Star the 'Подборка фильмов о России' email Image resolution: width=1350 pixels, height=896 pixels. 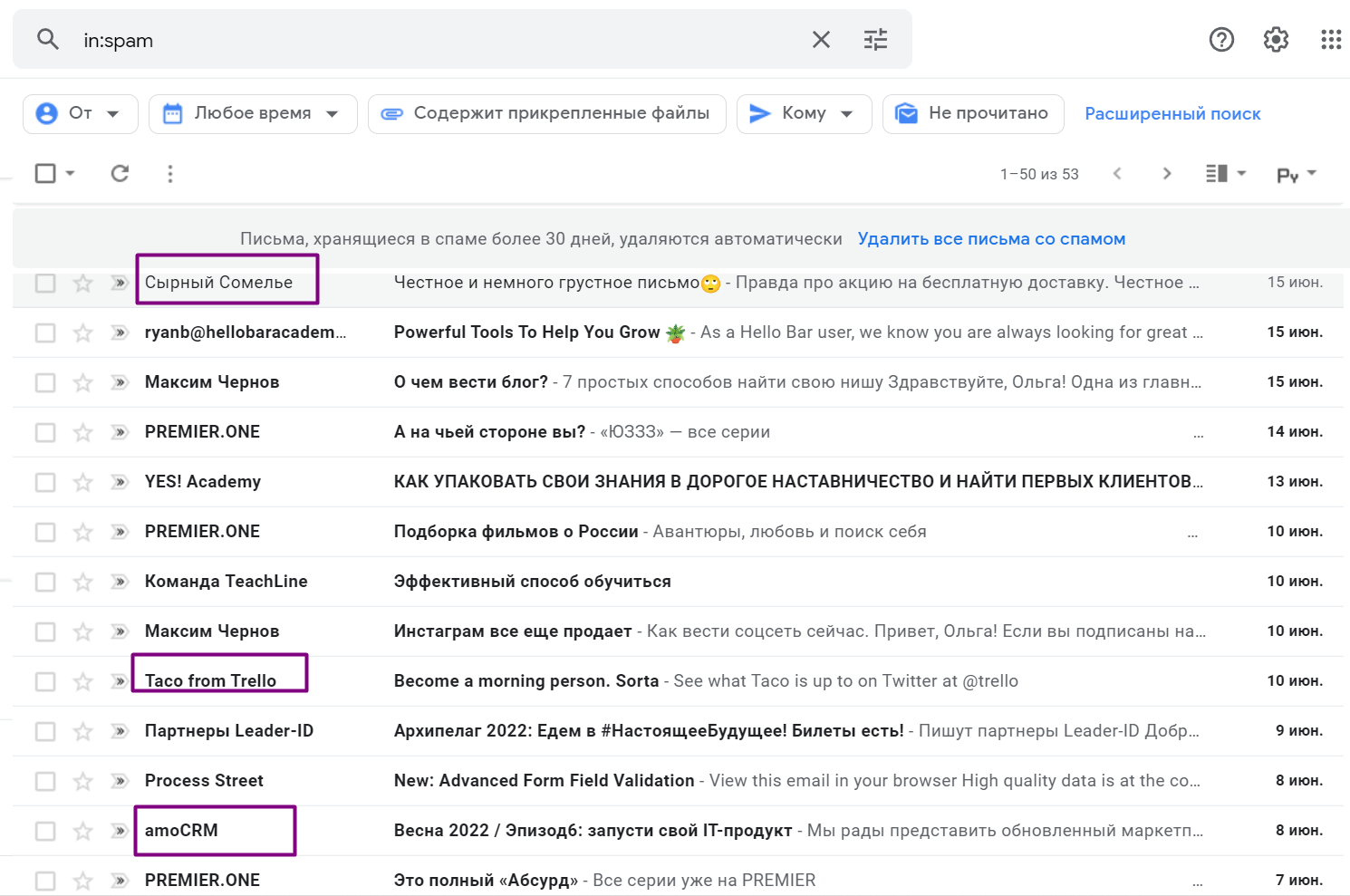point(82,532)
